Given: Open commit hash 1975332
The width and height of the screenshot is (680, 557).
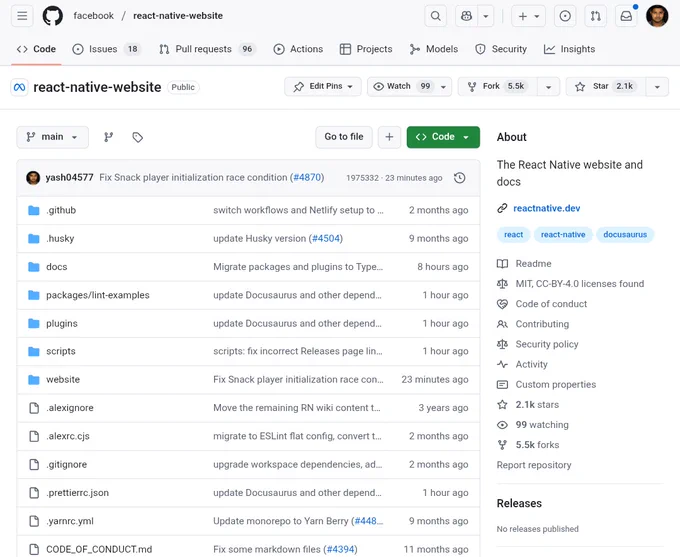Looking at the screenshot, I should coord(362,178).
